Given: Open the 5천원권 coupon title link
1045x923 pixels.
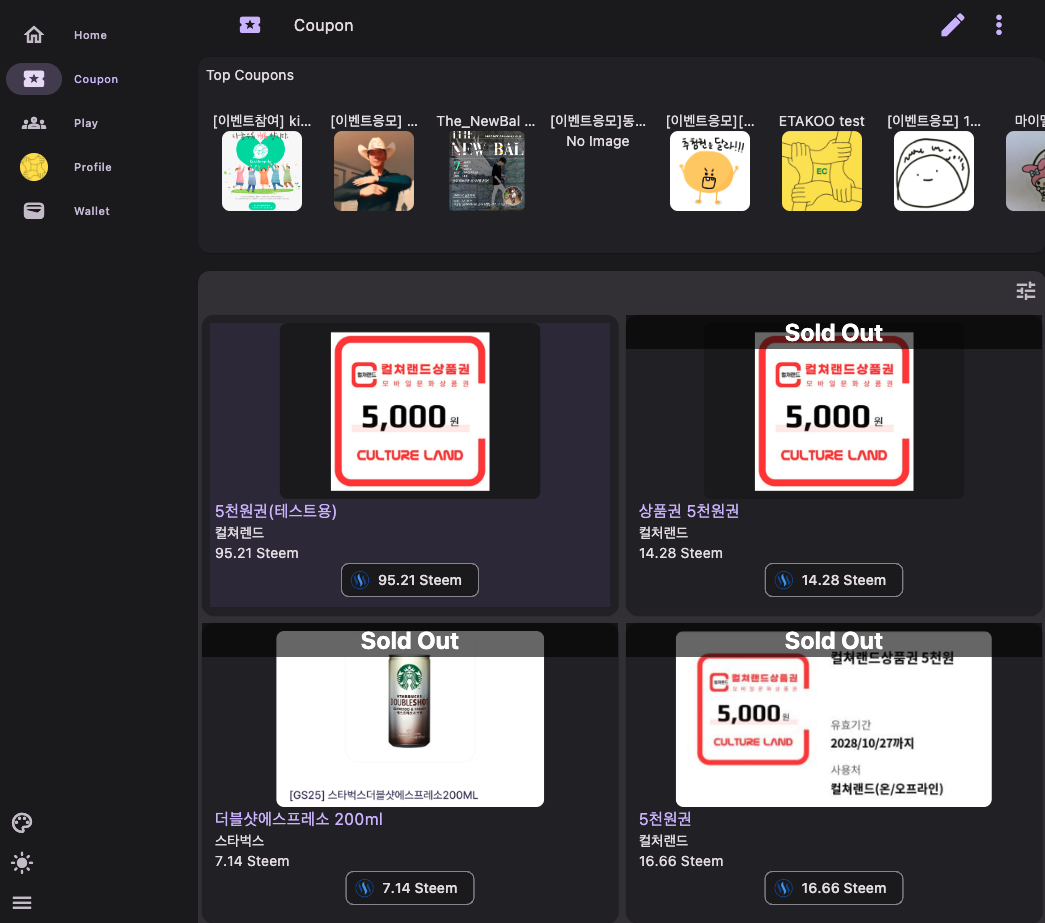Looking at the screenshot, I should coord(664,818).
